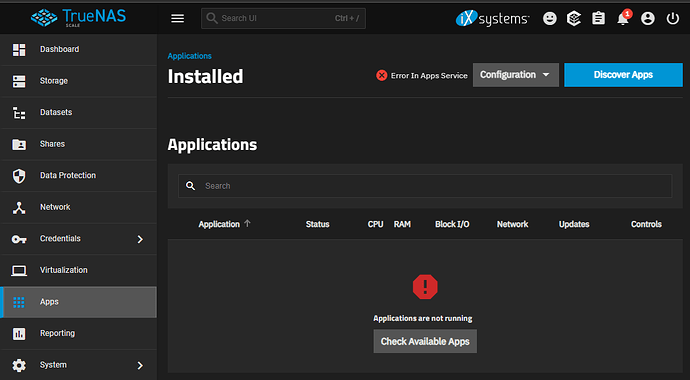Viewport: 690px width, 380px height.
Task: Click the Discover Apps button
Action: click(x=623, y=75)
